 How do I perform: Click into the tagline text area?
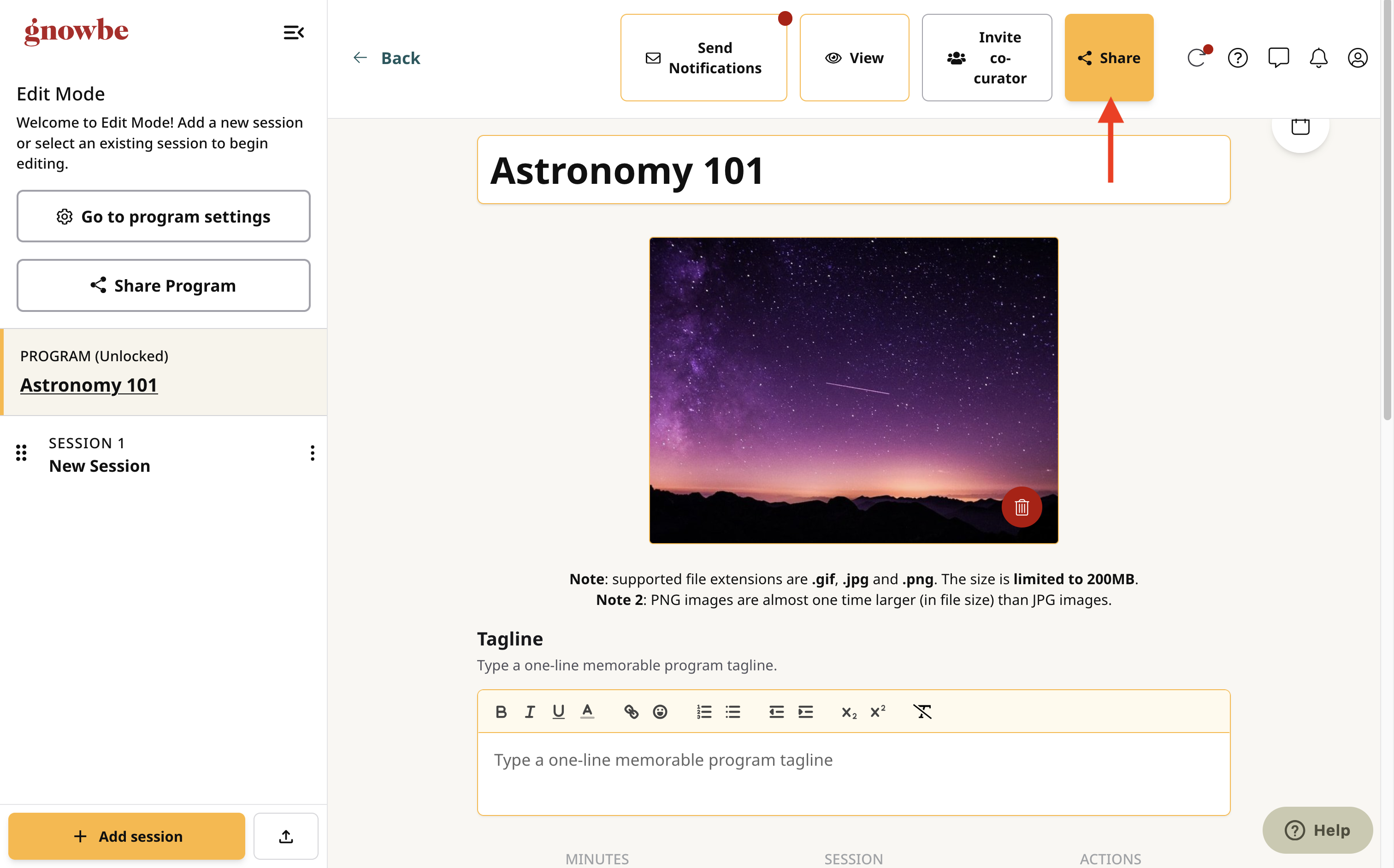pyautogui.click(x=854, y=773)
